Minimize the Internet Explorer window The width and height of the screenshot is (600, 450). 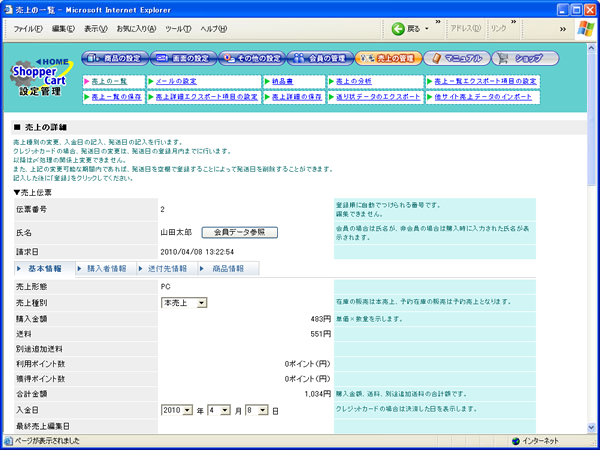pos(563,10)
